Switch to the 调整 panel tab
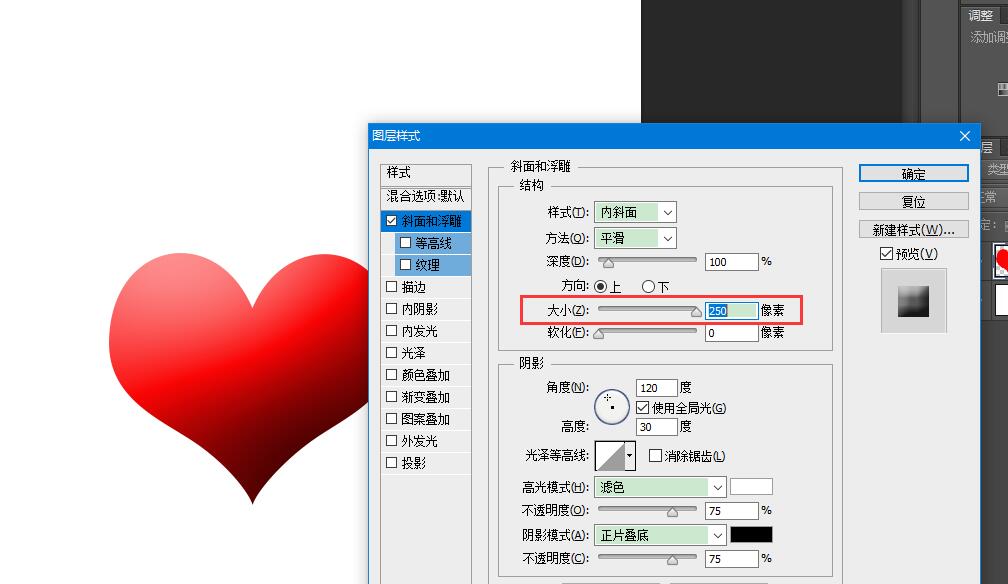This screenshot has width=1008, height=584. (978, 15)
